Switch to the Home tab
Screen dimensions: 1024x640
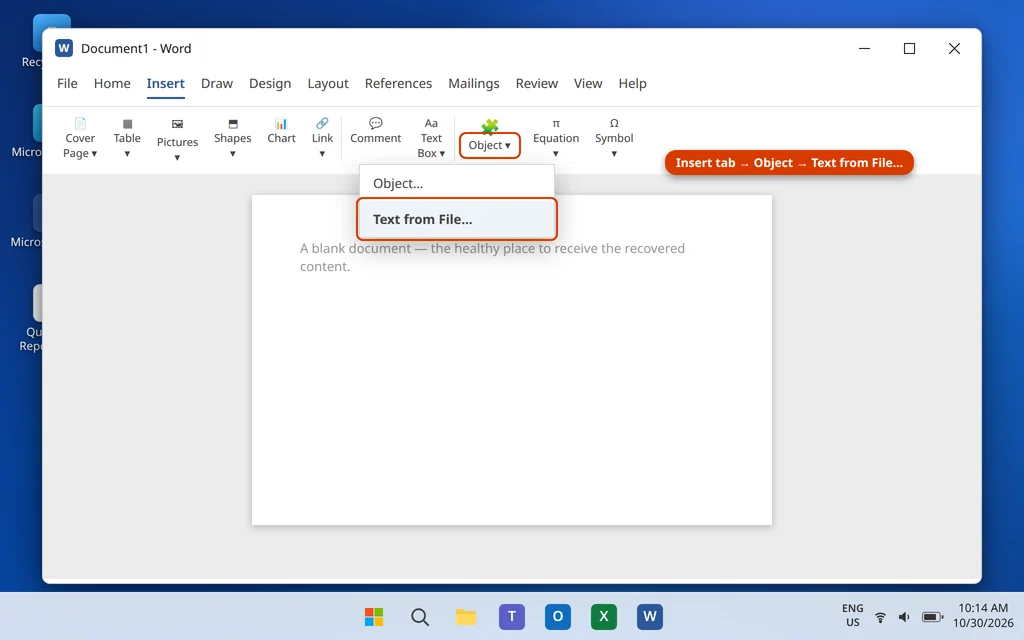coord(112,84)
